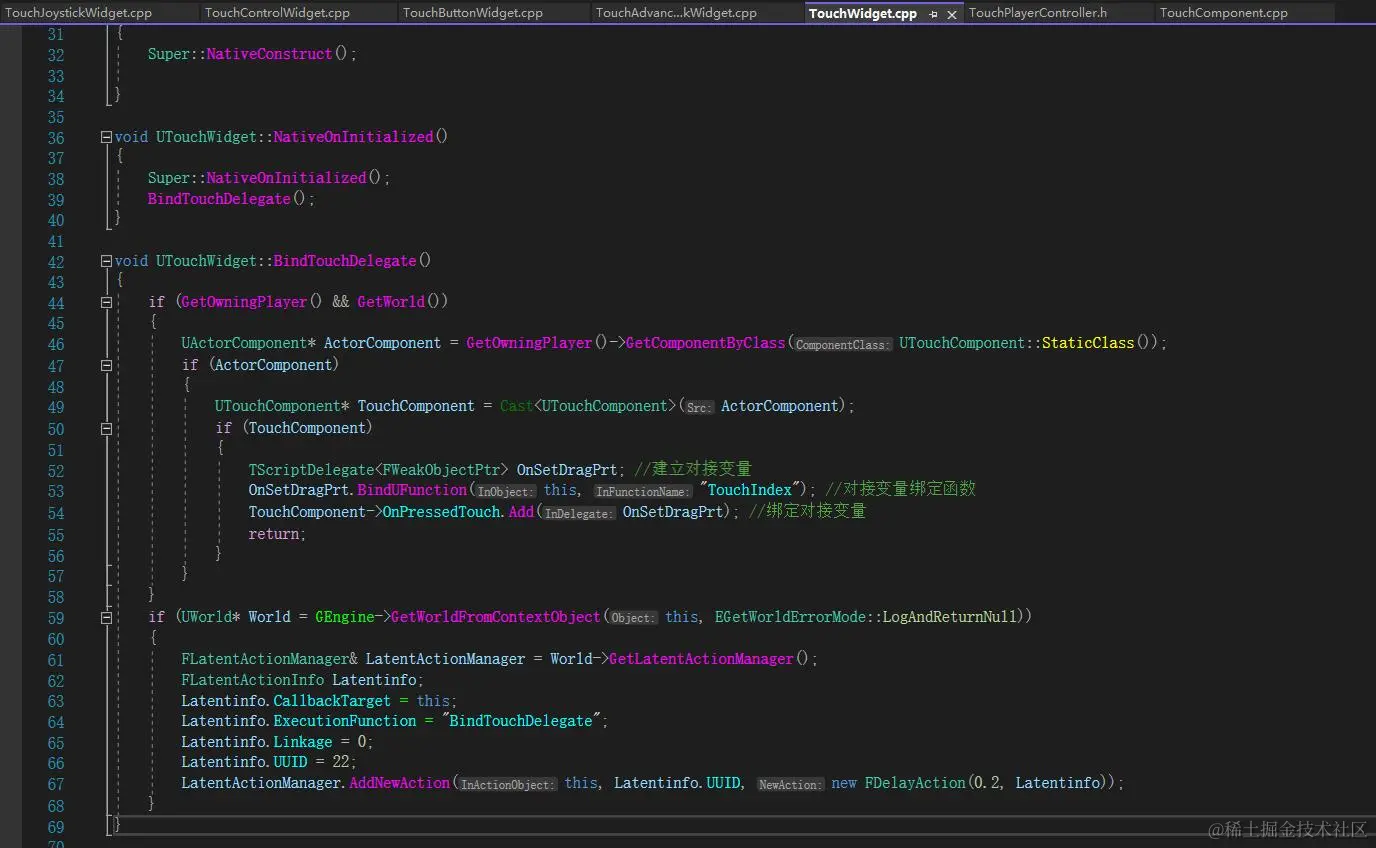This screenshot has height=848, width=1376.
Task: Click the "TouchIndex" string literal
Action: [752, 489]
